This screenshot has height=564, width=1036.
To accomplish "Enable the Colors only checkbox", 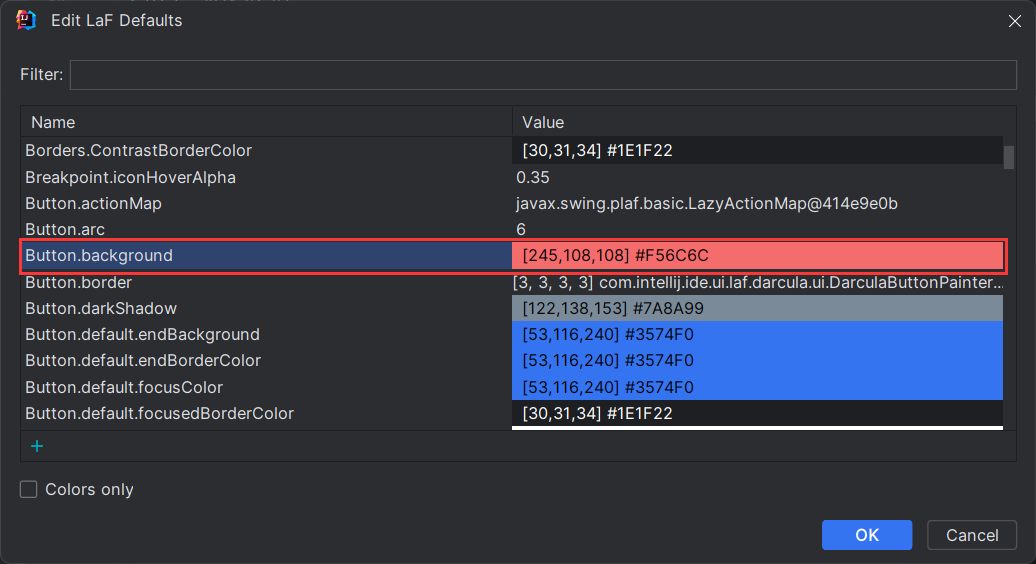I will [28, 489].
